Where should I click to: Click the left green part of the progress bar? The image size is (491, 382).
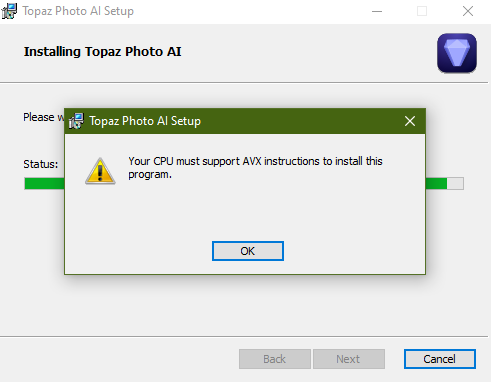pos(44,183)
